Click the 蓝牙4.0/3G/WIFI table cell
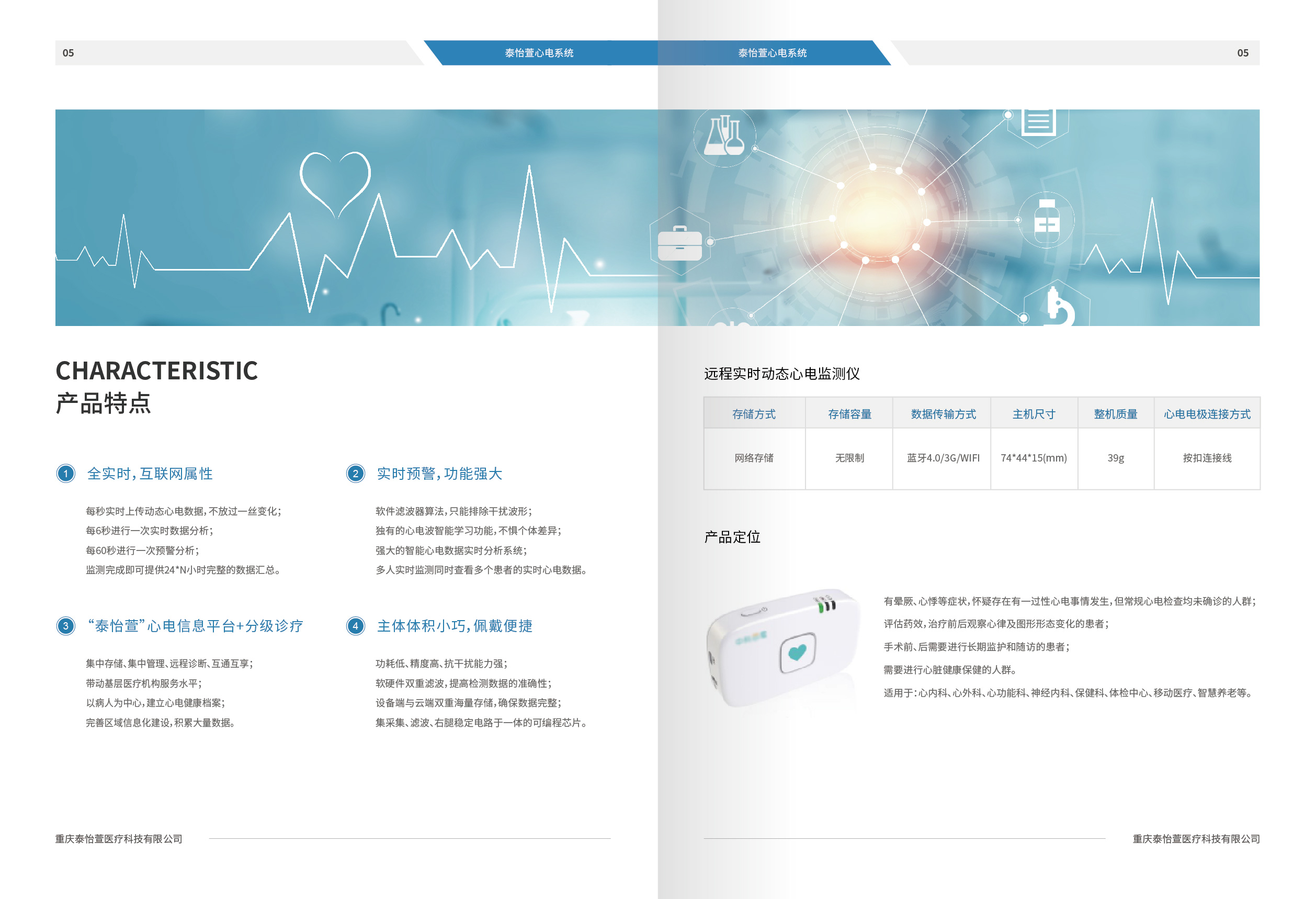1316x899 pixels. point(943,458)
